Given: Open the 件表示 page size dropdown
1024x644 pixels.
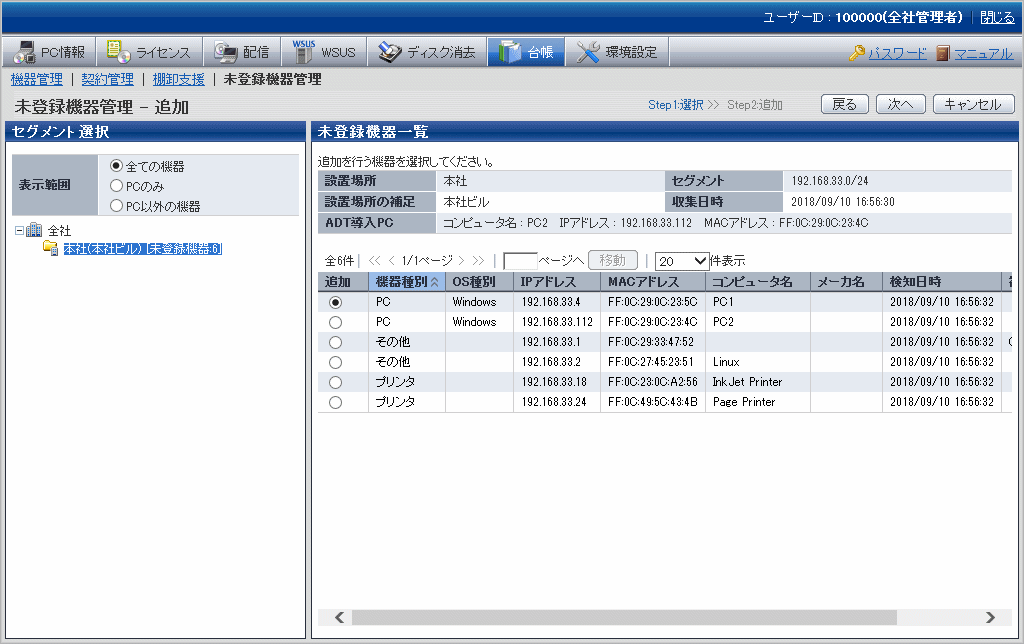Looking at the screenshot, I should pos(682,260).
